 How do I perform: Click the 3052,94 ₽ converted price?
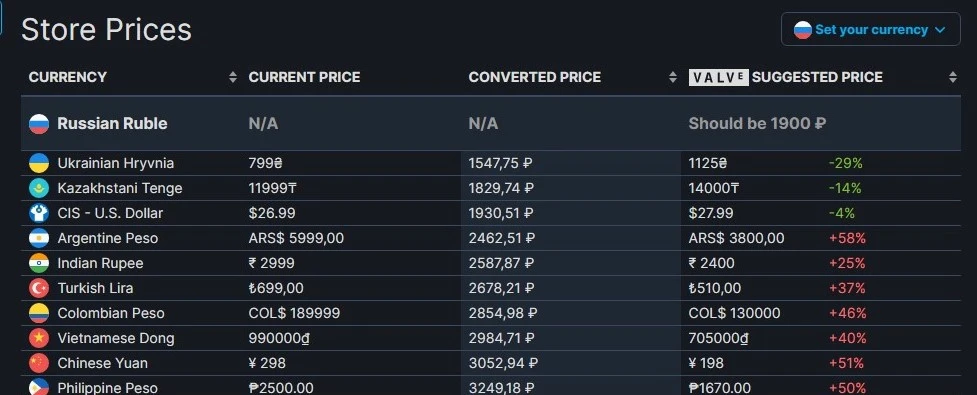pyautogui.click(x=503, y=363)
